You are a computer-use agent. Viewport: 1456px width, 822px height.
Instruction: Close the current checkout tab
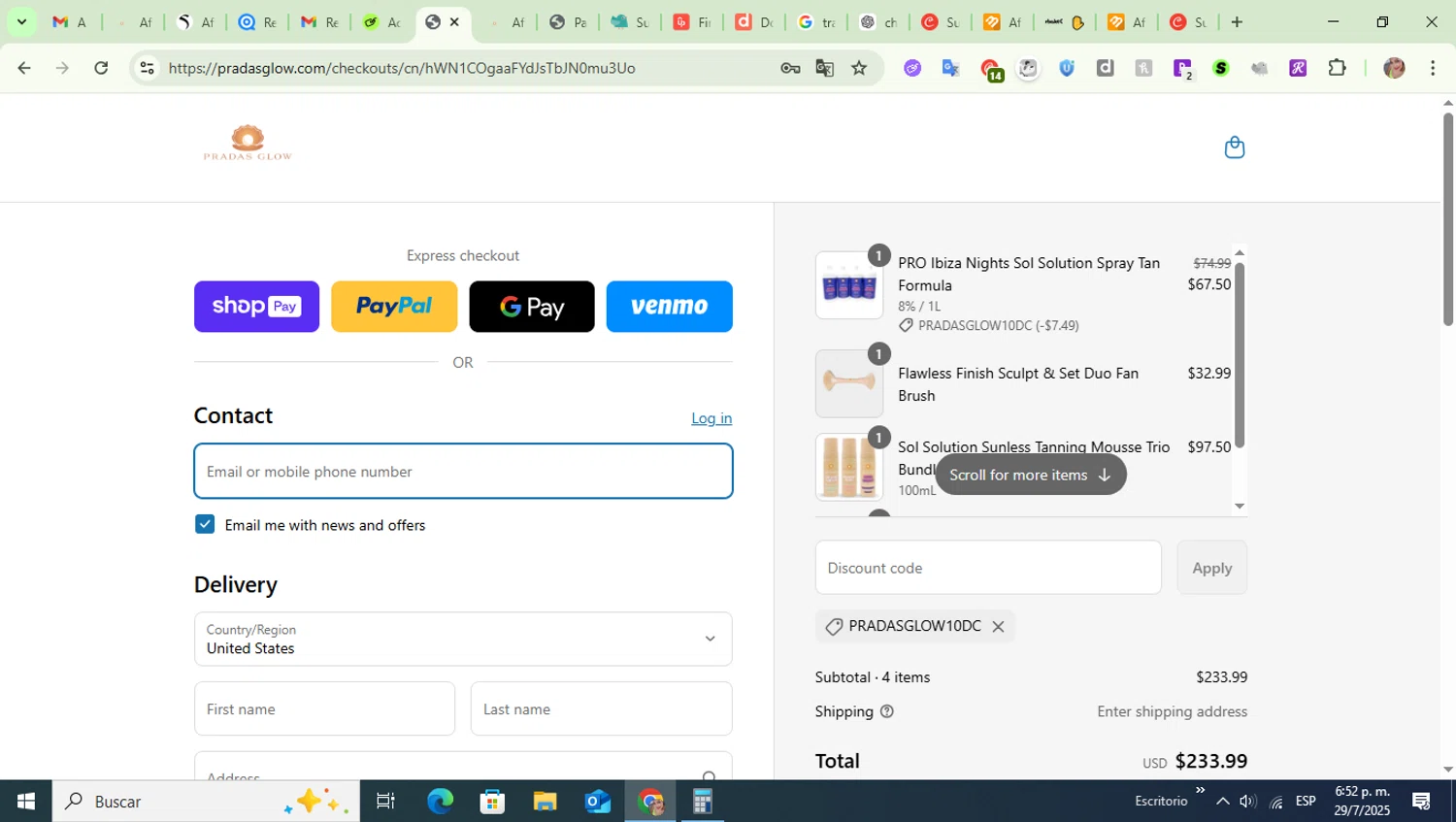coord(454,21)
